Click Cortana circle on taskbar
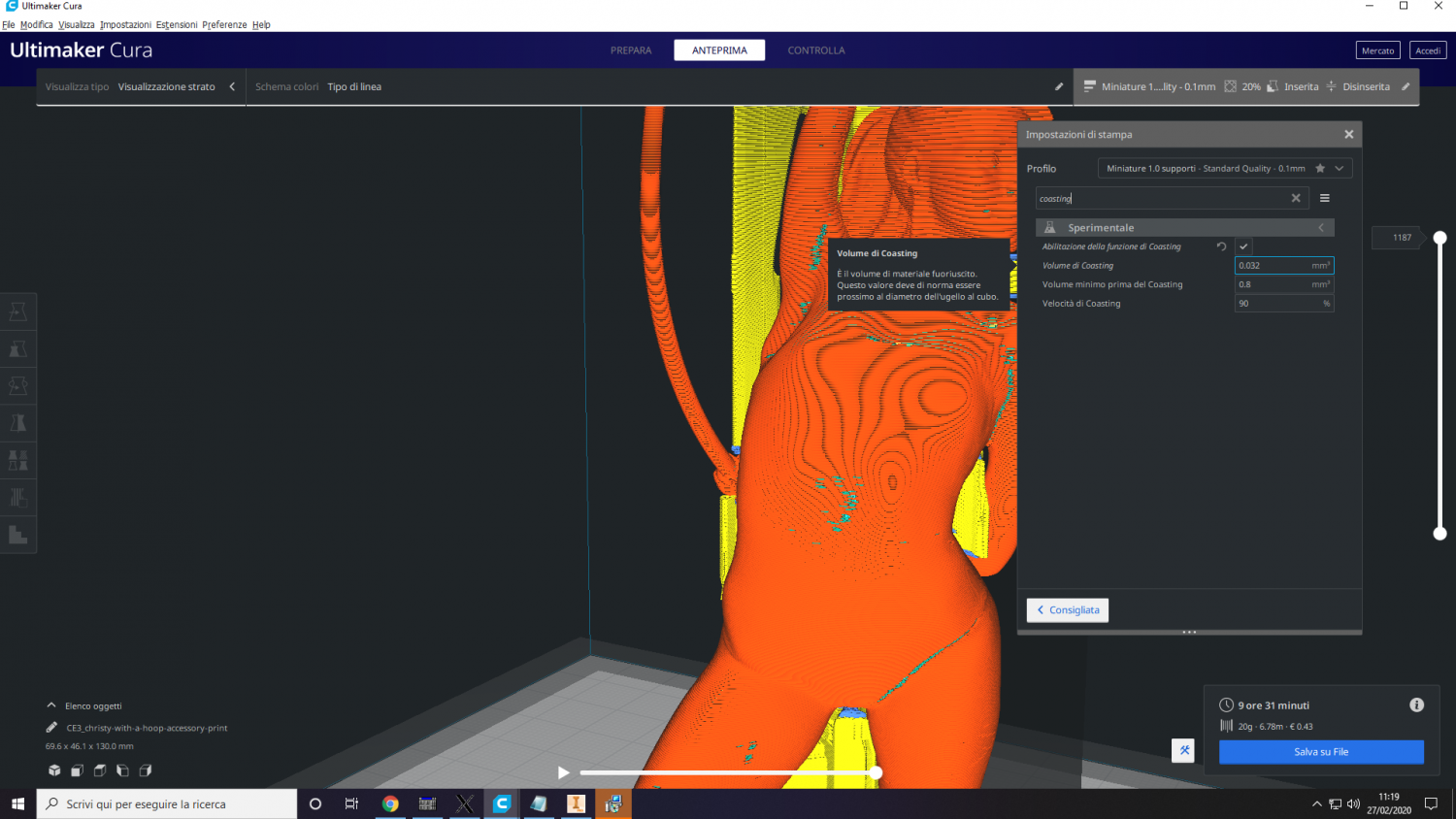The width and height of the screenshot is (1456, 819). (x=315, y=803)
